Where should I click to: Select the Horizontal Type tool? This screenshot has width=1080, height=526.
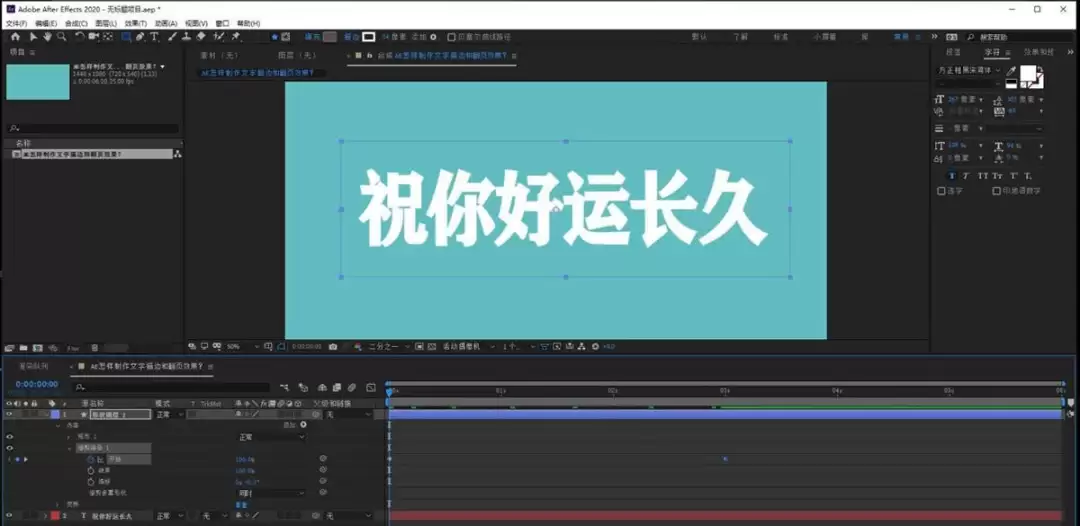154,36
